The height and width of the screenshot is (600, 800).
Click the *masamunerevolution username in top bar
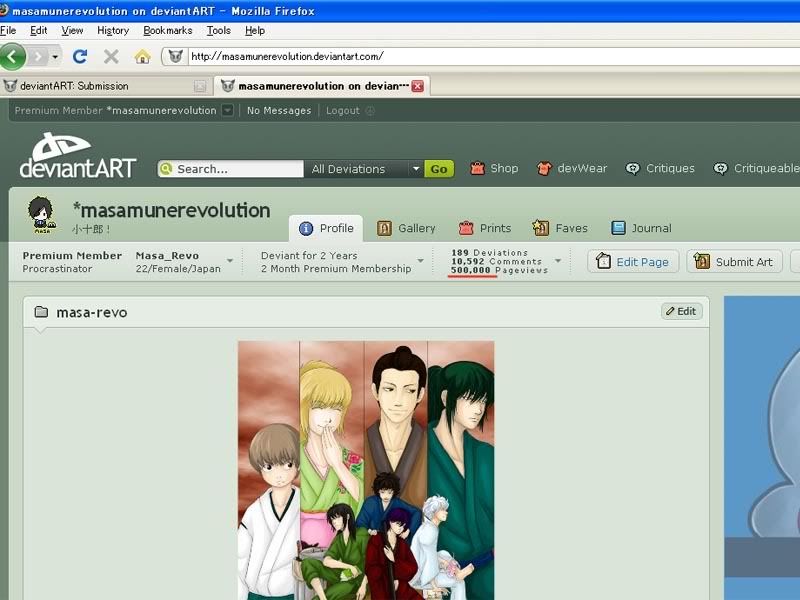pyautogui.click(x=161, y=110)
